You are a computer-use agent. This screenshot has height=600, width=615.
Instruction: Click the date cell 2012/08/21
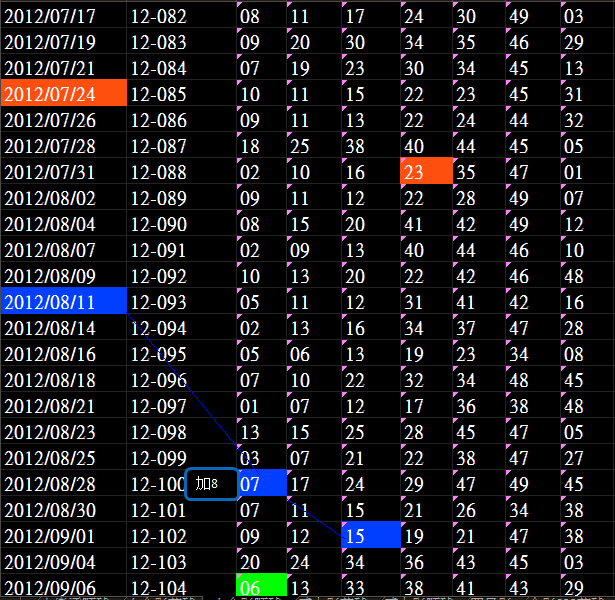tap(51, 406)
